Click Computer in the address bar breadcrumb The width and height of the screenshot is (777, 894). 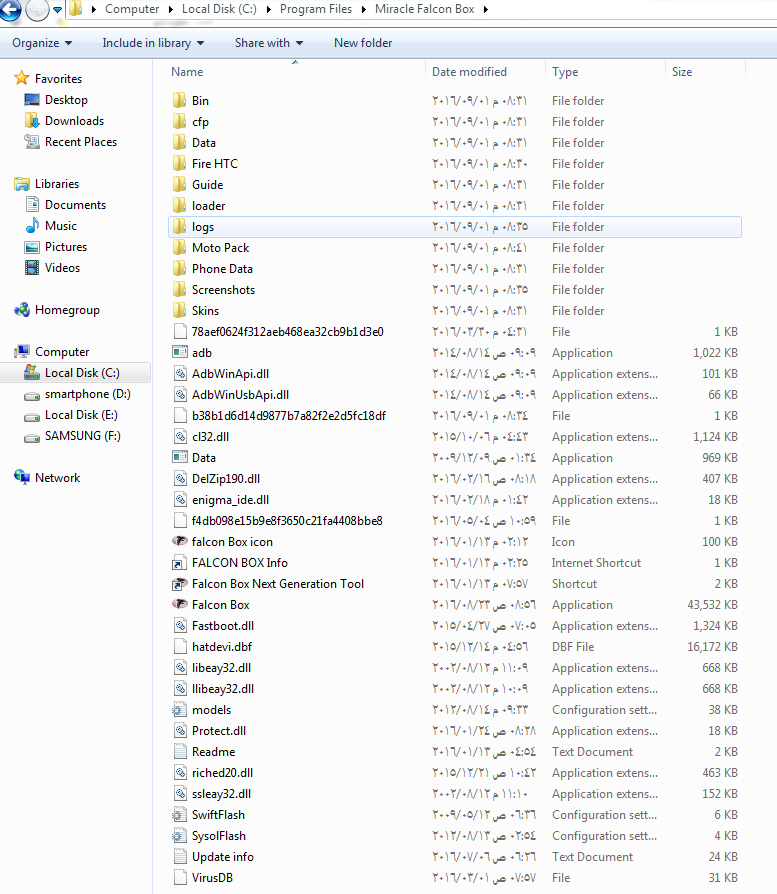click(132, 9)
